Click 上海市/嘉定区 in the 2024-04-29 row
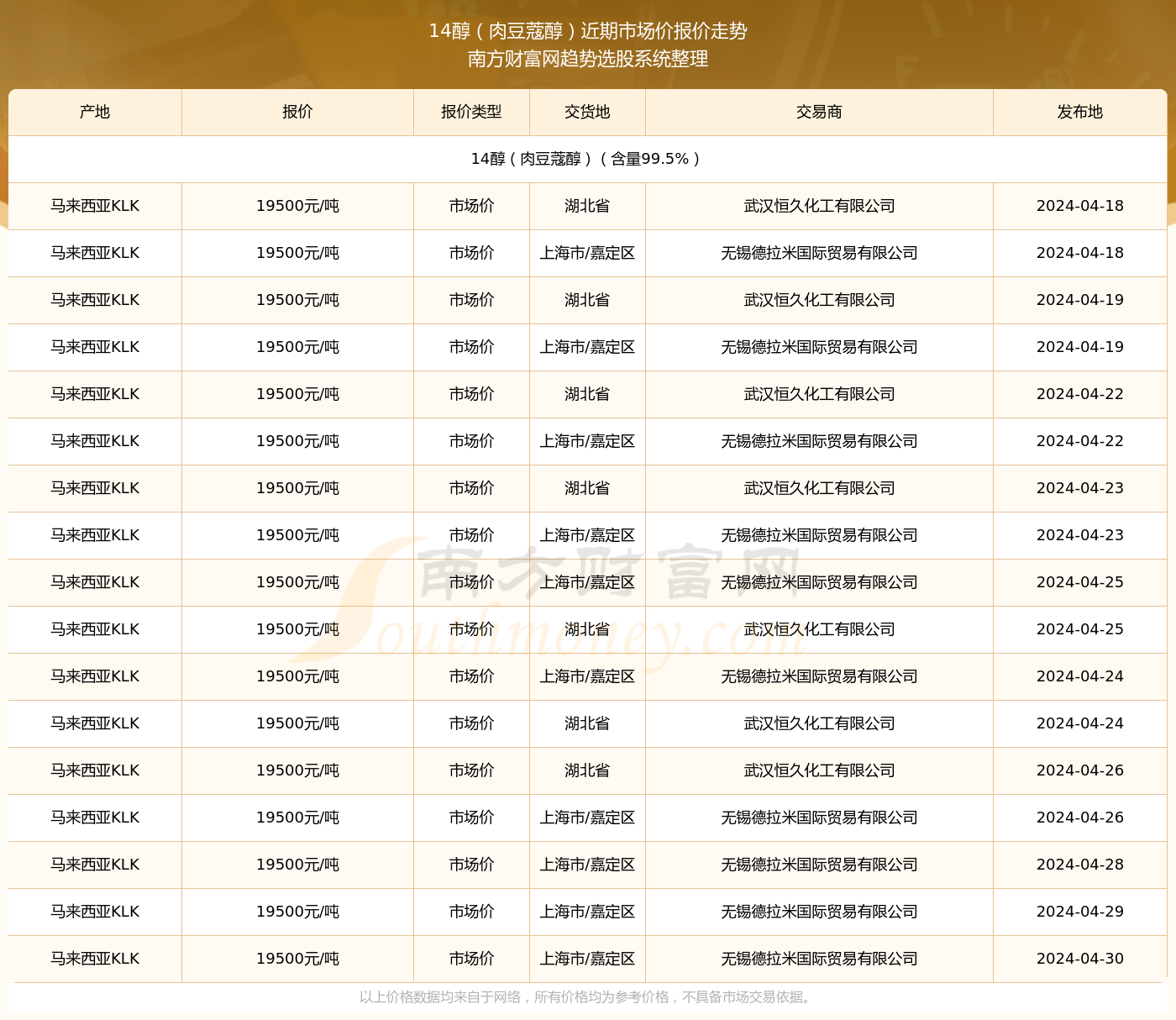The width and height of the screenshot is (1176, 1020). (x=587, y=912)
